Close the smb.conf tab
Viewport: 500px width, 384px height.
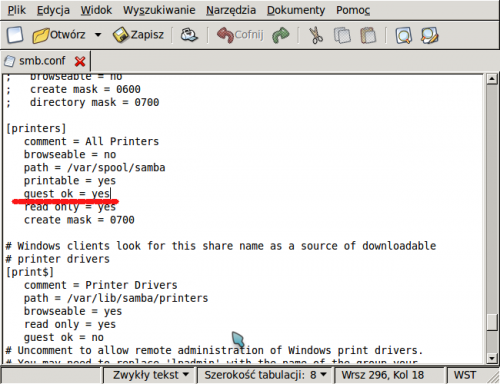coord(80,62)
